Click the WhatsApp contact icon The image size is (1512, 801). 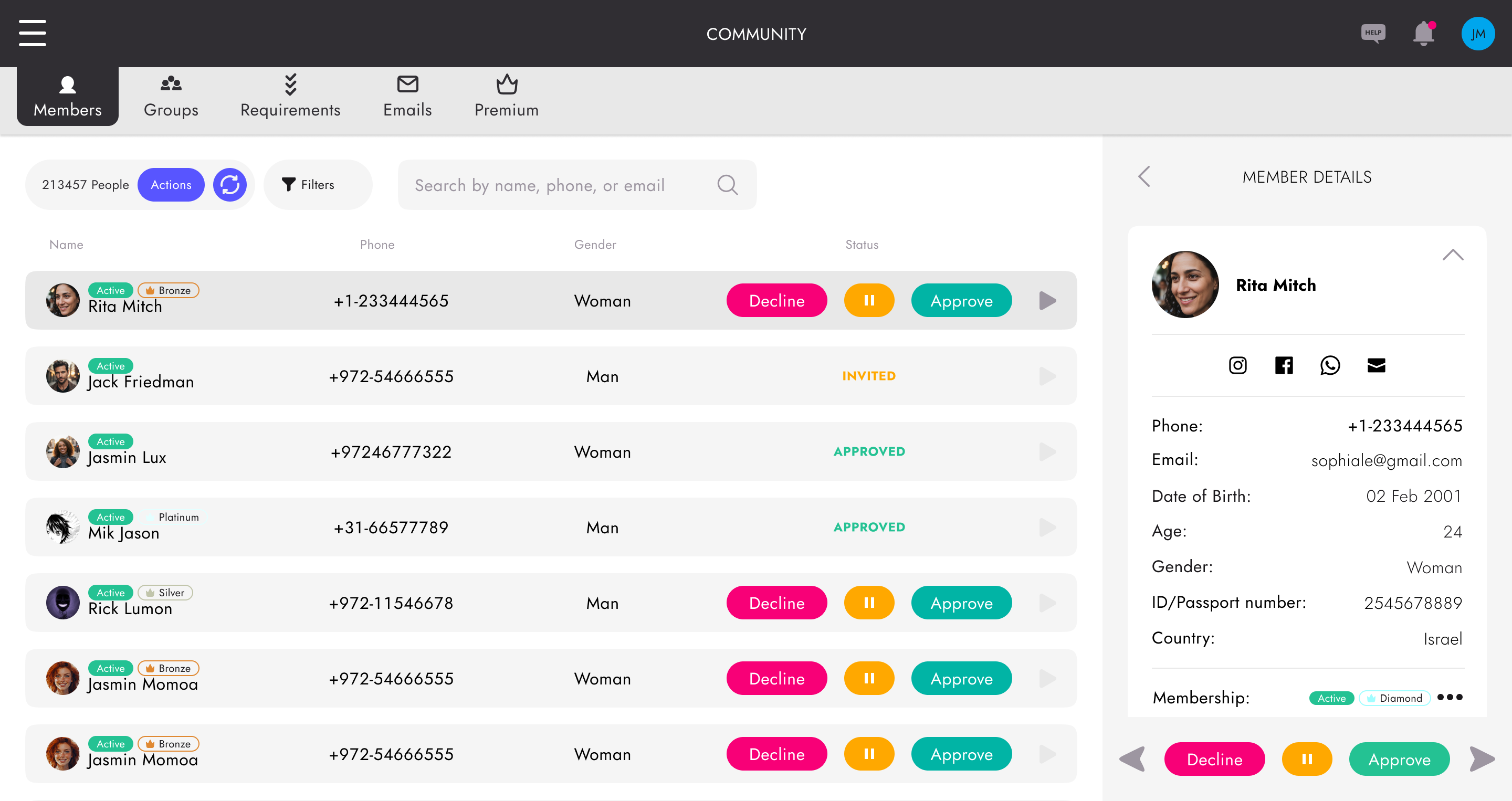point(1330,365)
